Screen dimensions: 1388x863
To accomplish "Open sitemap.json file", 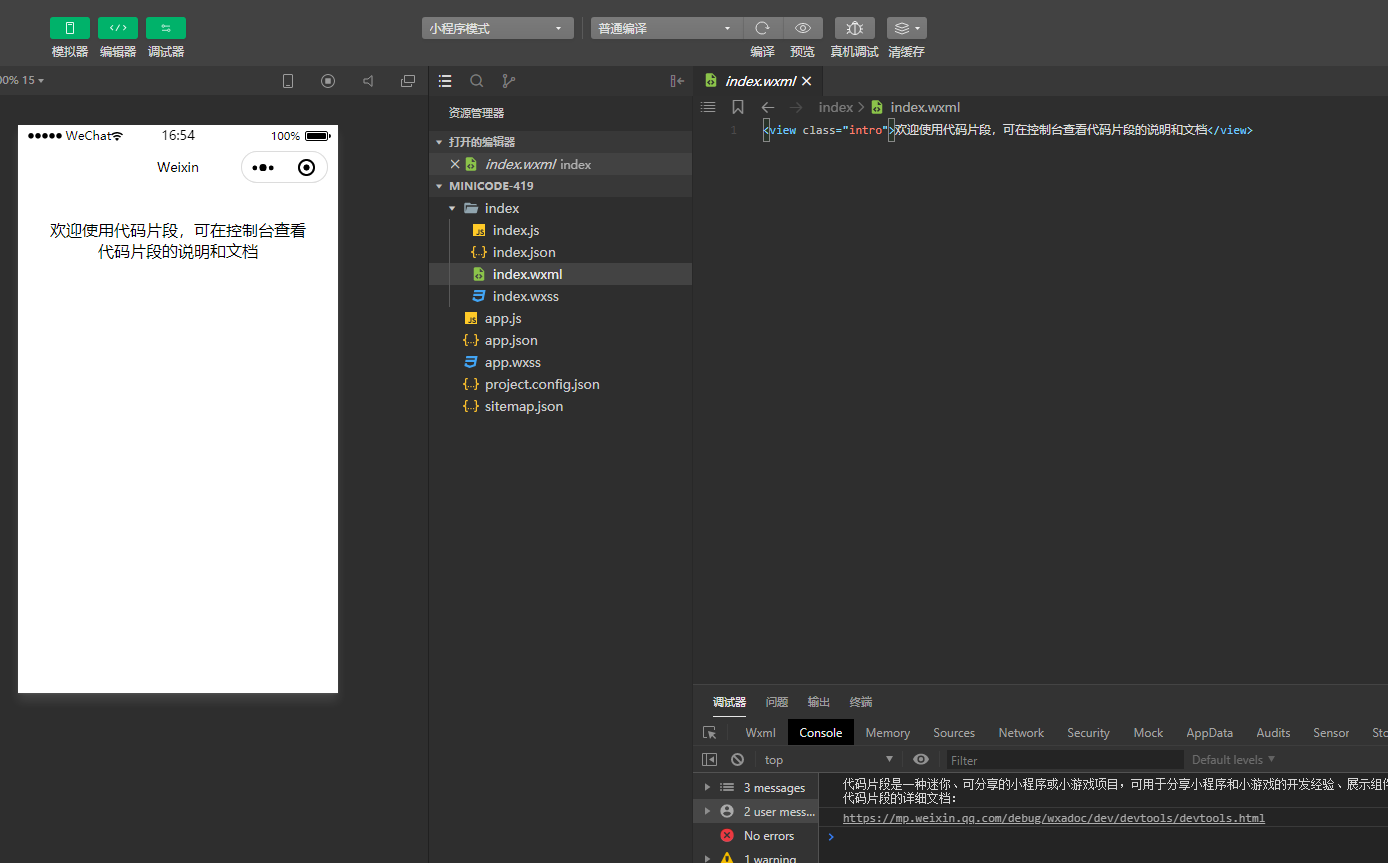I will tap(560, 406).
